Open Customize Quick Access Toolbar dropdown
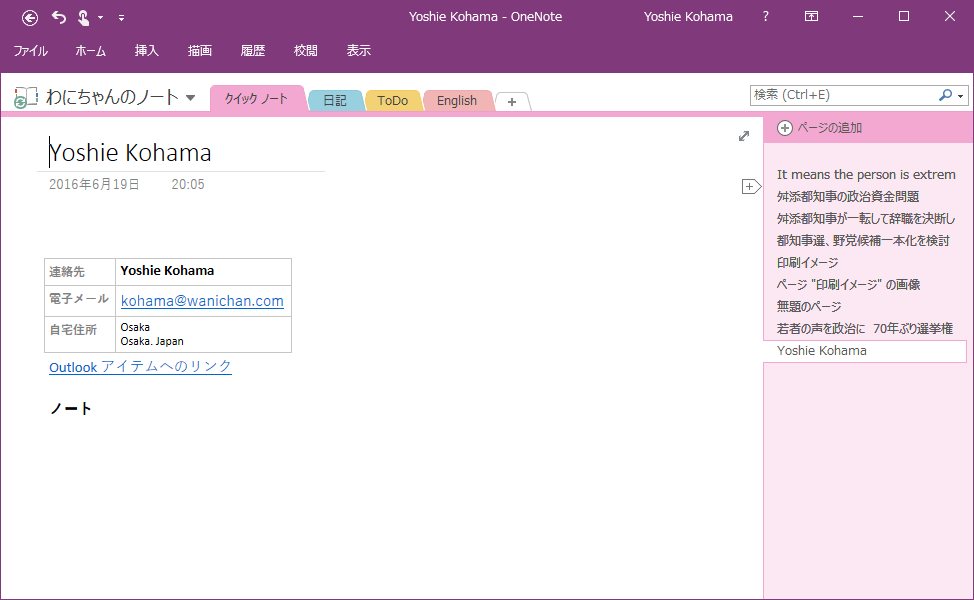This screenshot has height=600, width=974. (x=122, y=18)
